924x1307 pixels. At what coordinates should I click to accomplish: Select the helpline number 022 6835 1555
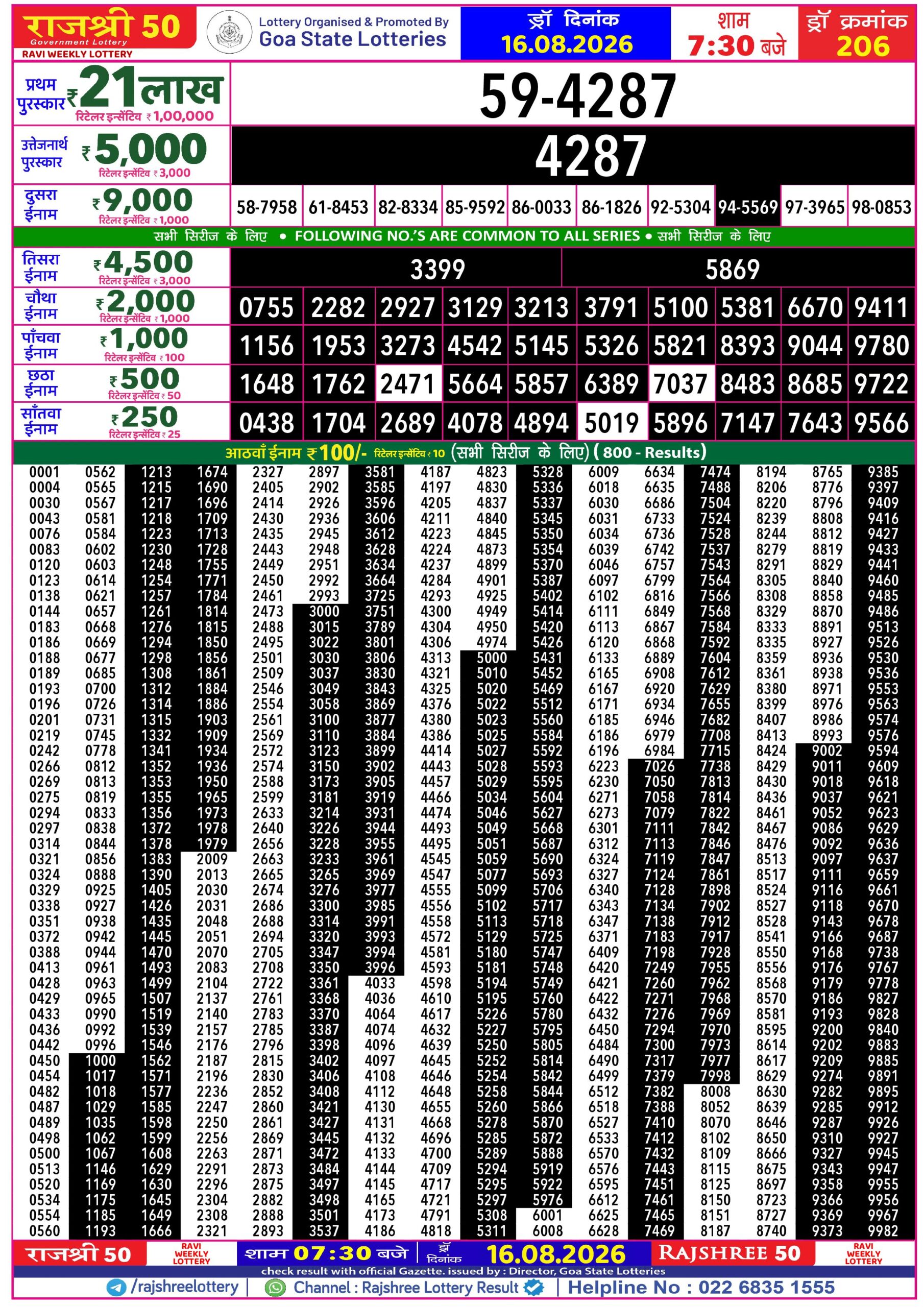pyautogui.click(x=766, y=1288)
